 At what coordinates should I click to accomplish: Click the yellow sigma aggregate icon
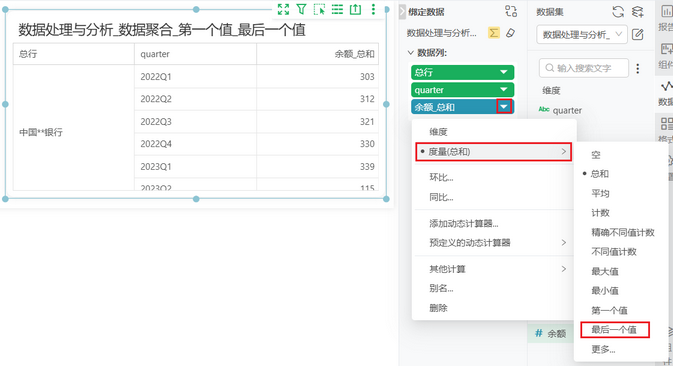click(494, 33)
